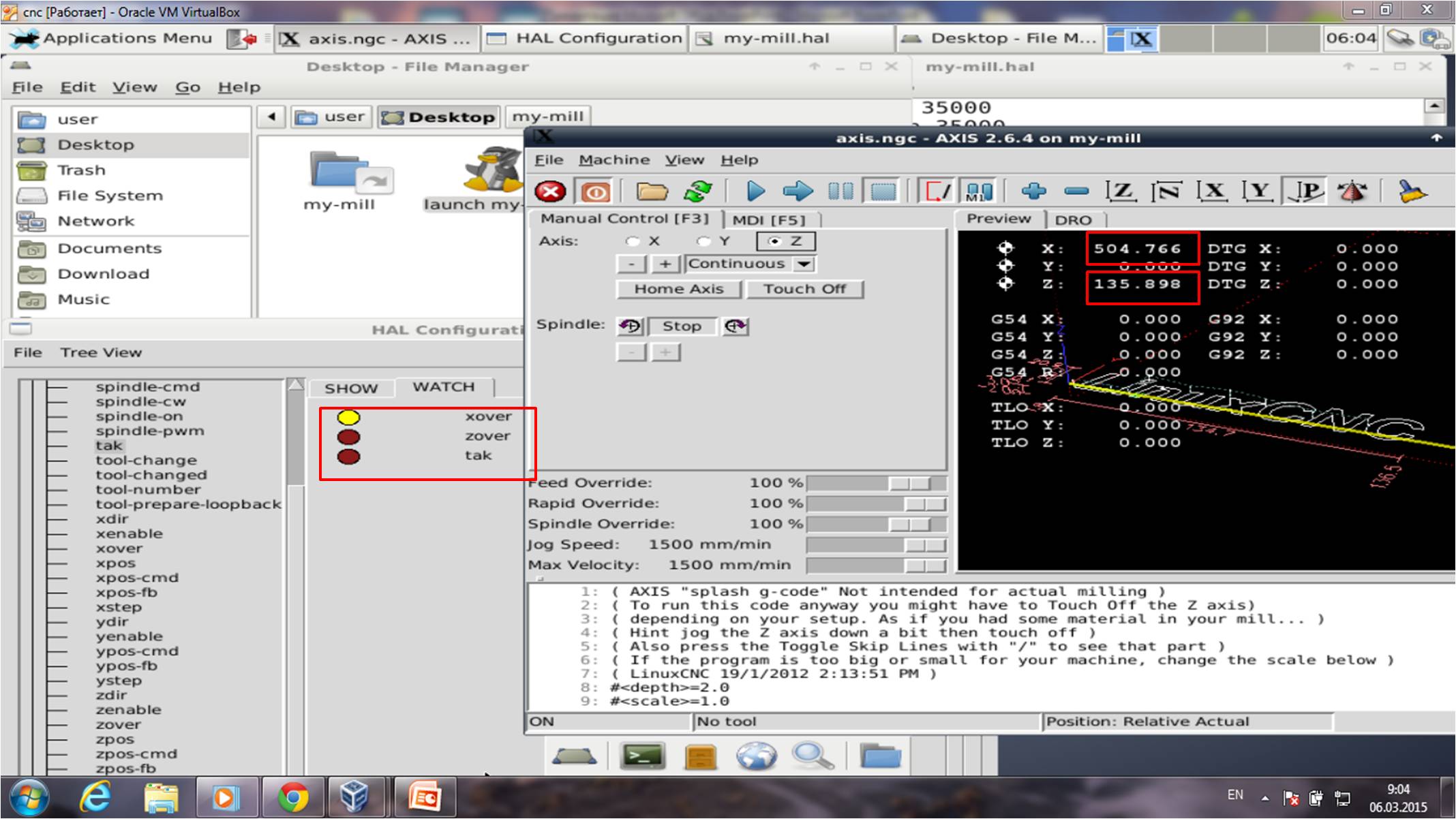The height and width of the screenshot is (819, 1456).
Task: Select the Y axis radio button
Action: [703, 241]
